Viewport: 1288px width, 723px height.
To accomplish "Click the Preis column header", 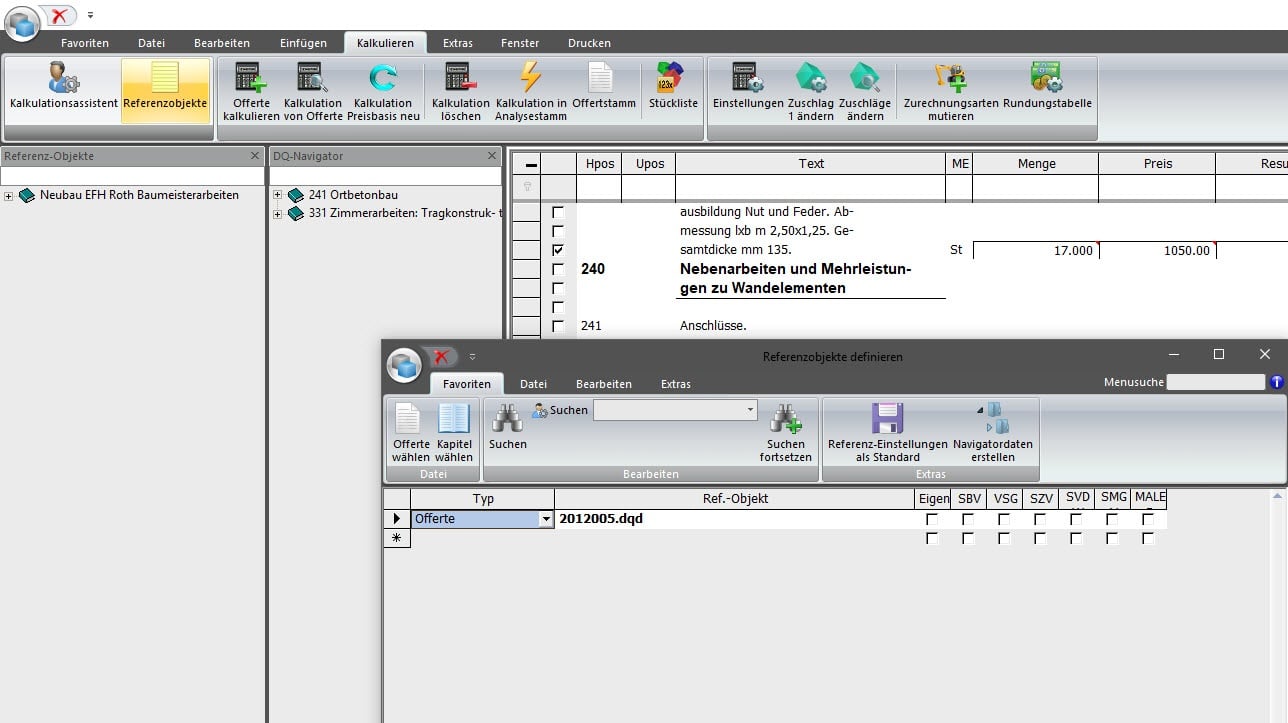I will [1158, 163].
